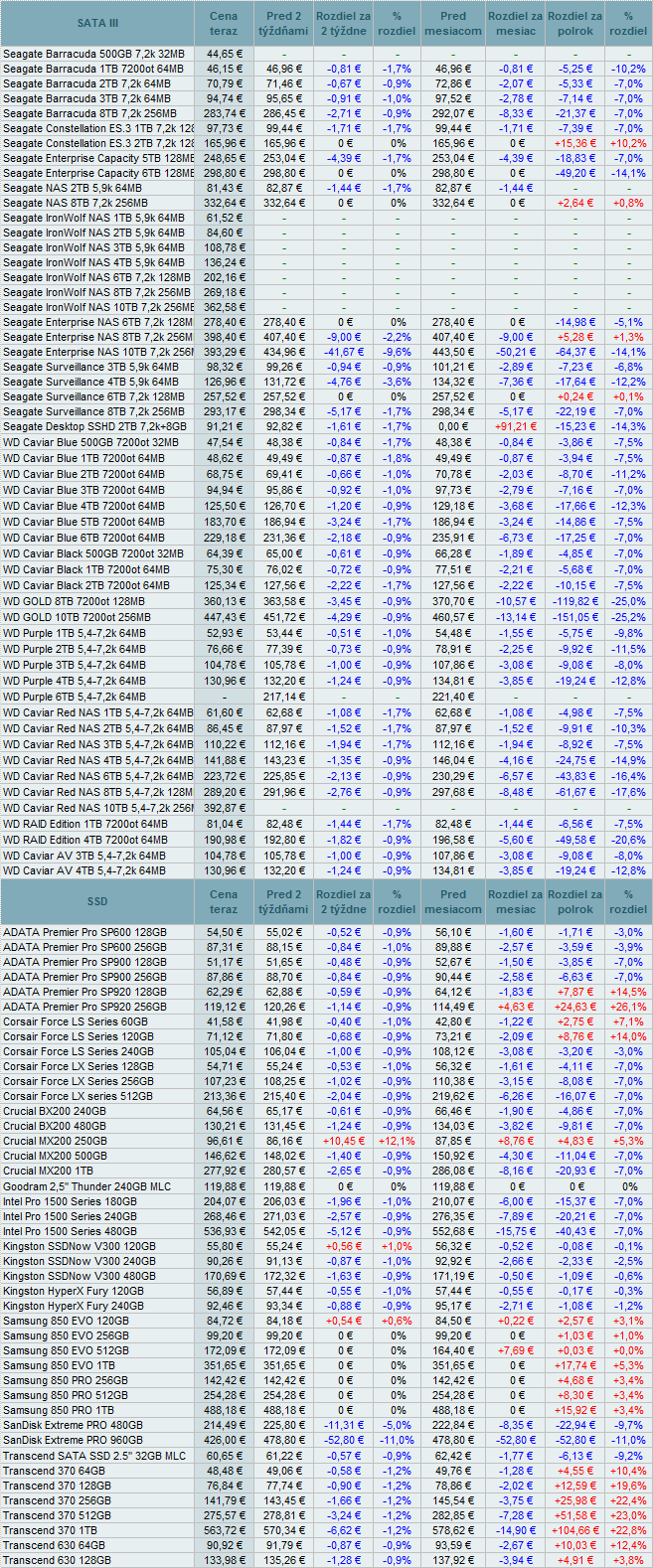Select WD GOLD 8TB 7200ot 128MB row name
The width and height of the screenshot is (653, 1568).
[x=74, y=601]
